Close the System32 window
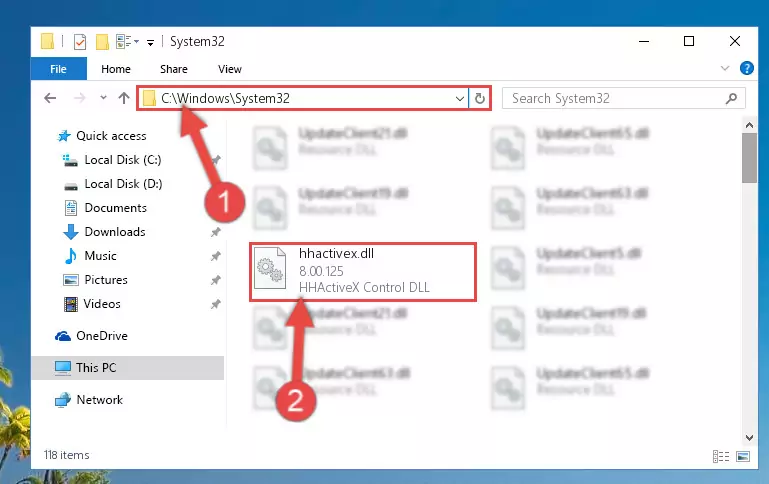This screenshot has height=484, width=769. (735, 41)
